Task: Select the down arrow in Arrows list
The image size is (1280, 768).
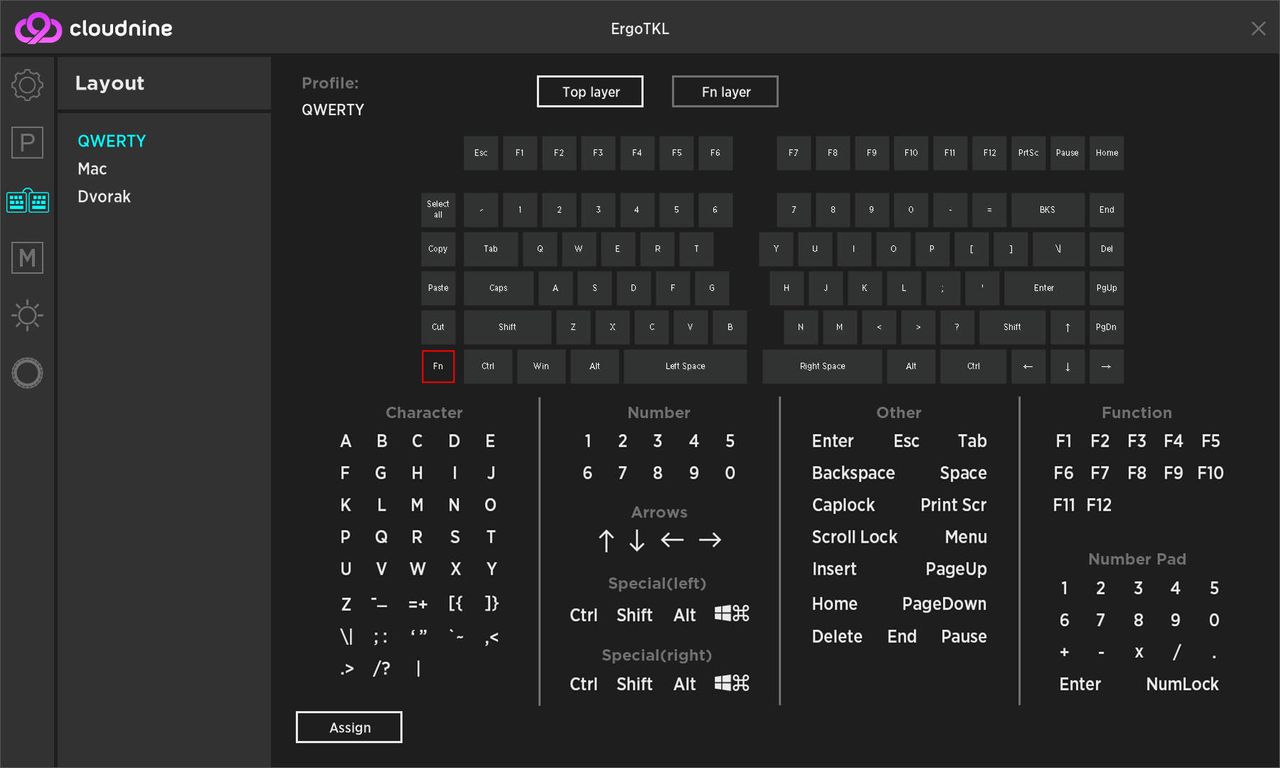Action: [x=637, y=541]
